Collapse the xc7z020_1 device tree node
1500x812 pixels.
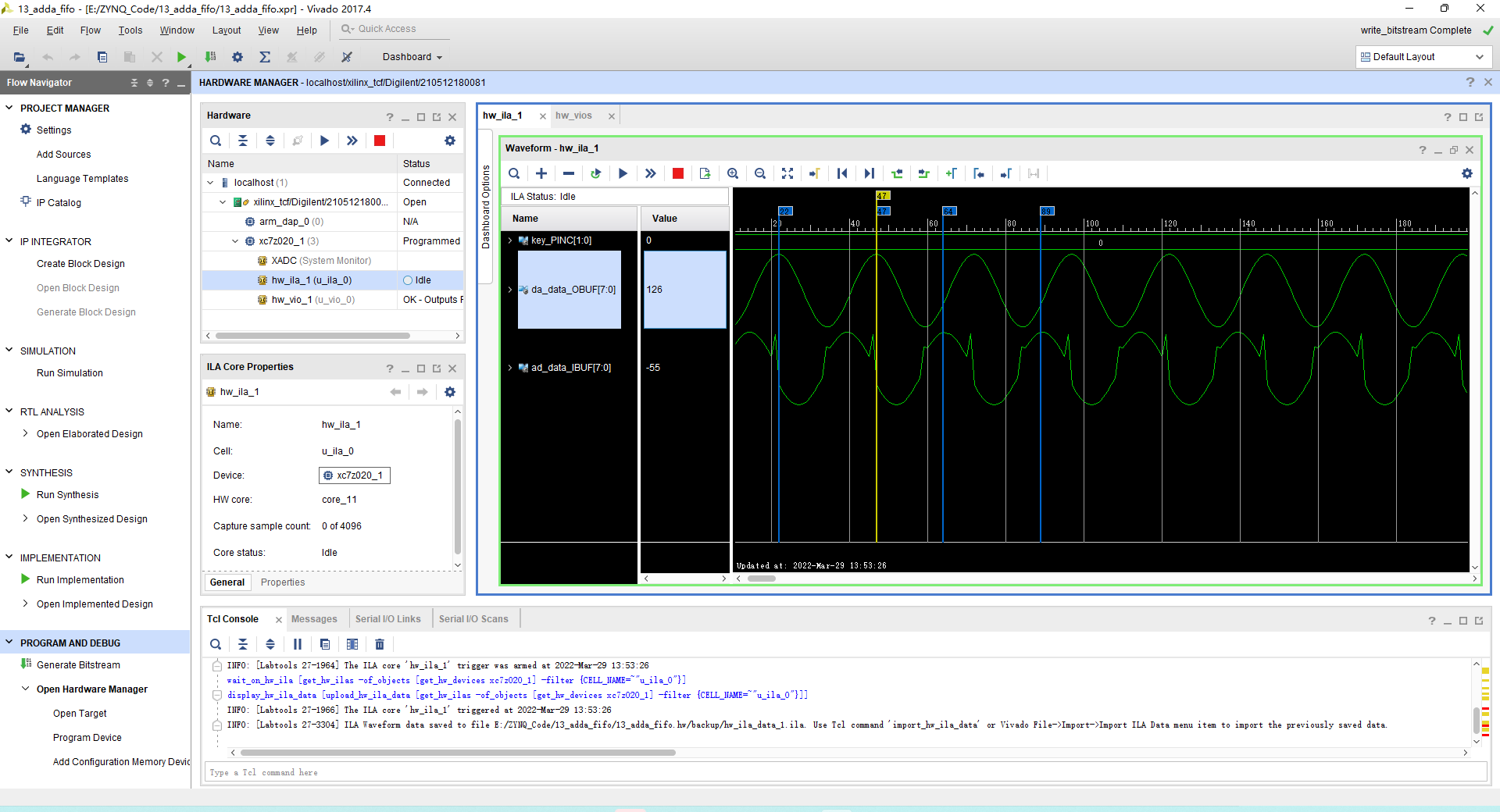(x=235, y=241)
